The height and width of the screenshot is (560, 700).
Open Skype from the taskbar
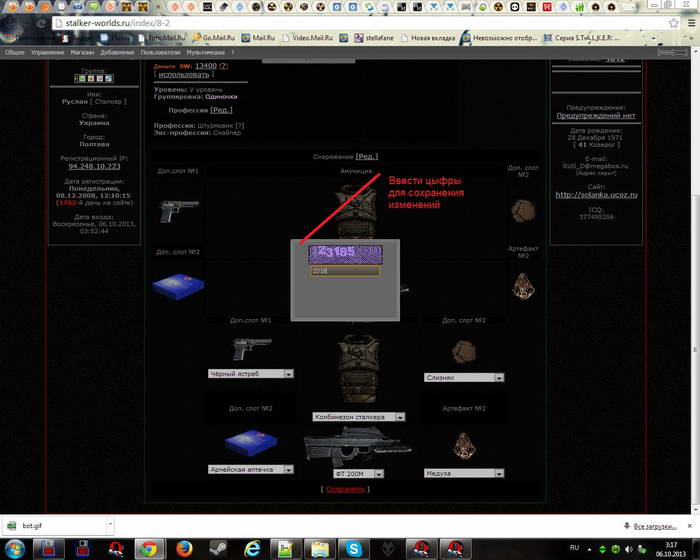[353, 549]
